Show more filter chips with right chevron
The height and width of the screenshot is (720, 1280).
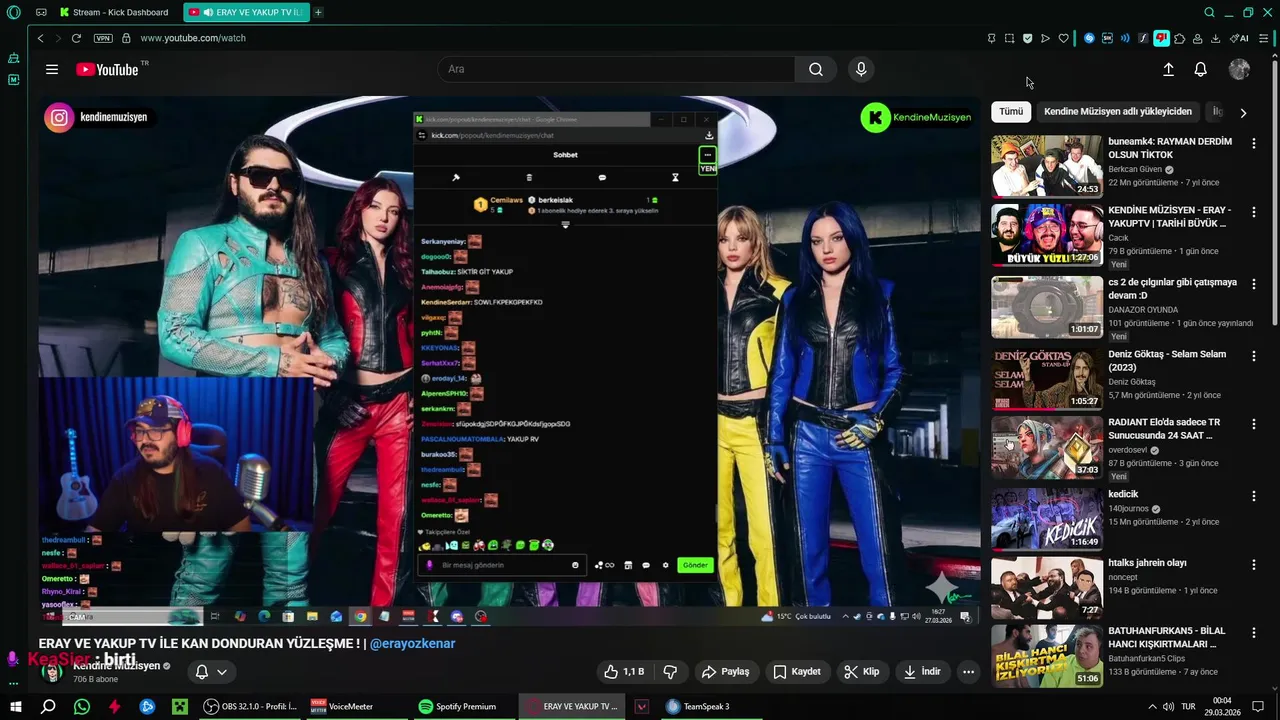pos(1243,112)
